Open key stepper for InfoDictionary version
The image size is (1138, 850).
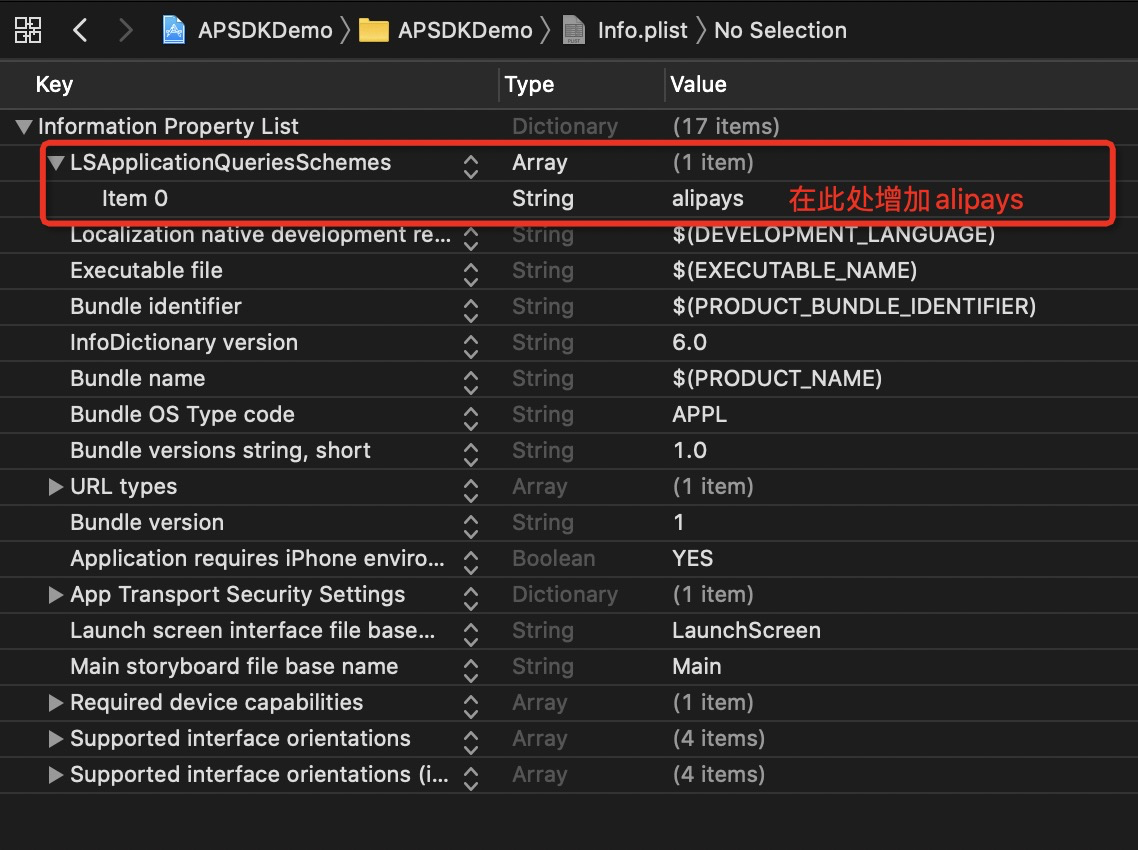pyautogui.click(x=471, y=347)
